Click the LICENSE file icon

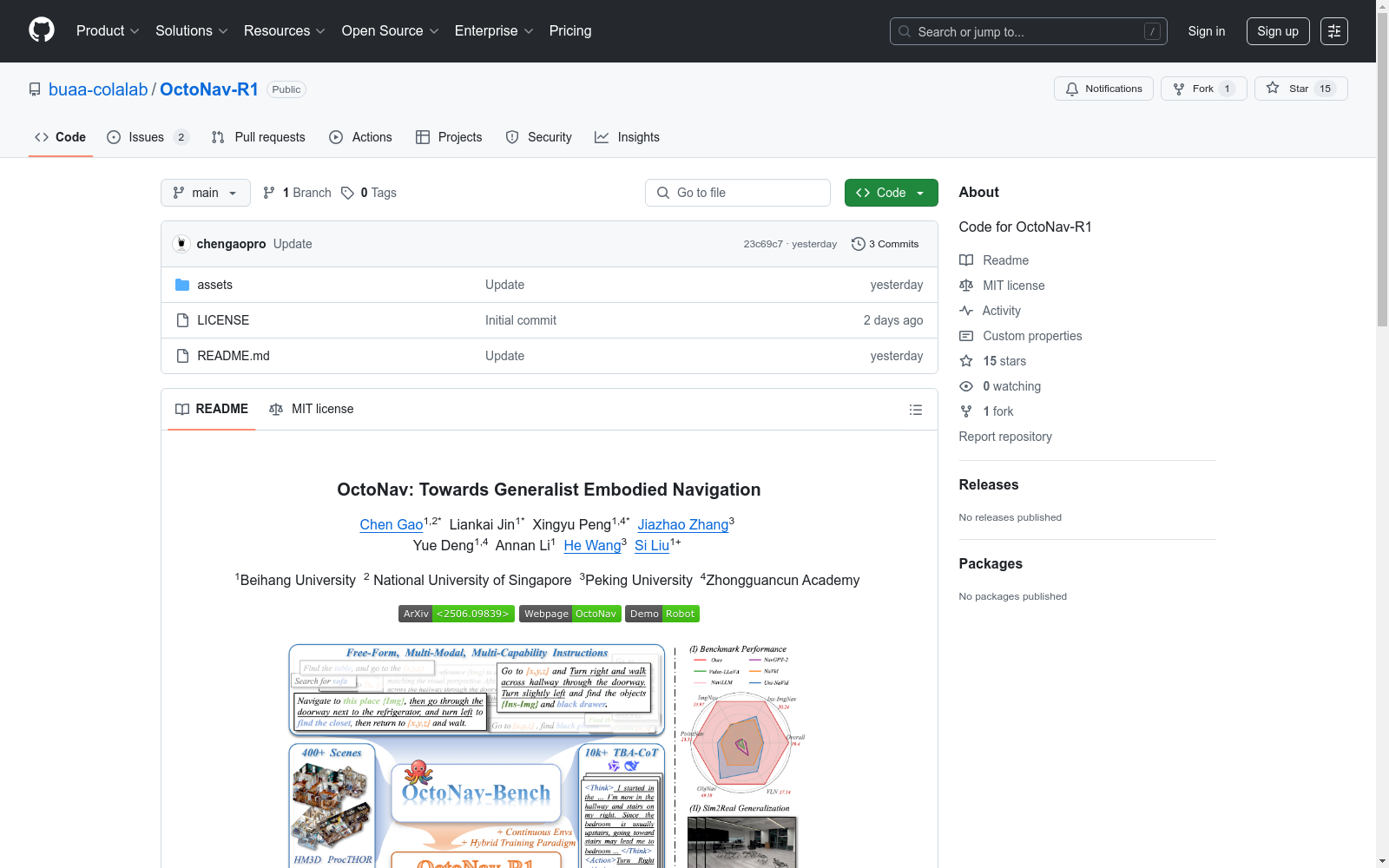click(x=182, y=320)
